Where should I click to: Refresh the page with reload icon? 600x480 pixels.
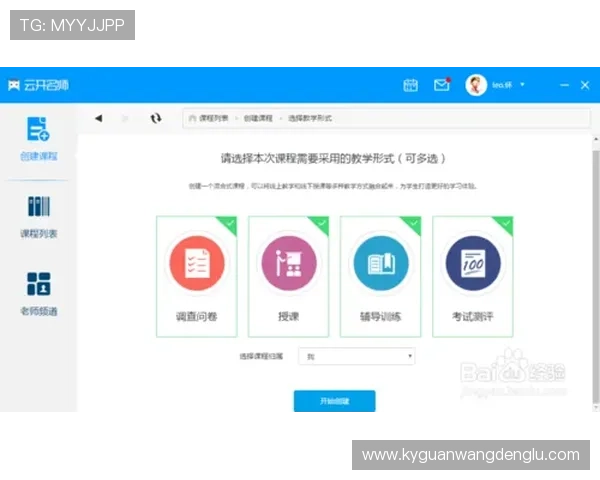155,118
